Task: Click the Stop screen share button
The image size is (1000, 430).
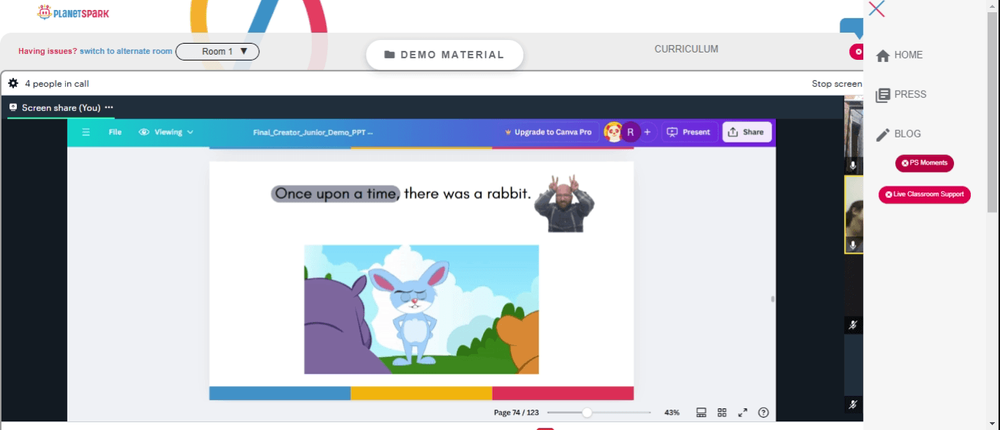Action: 837,84
